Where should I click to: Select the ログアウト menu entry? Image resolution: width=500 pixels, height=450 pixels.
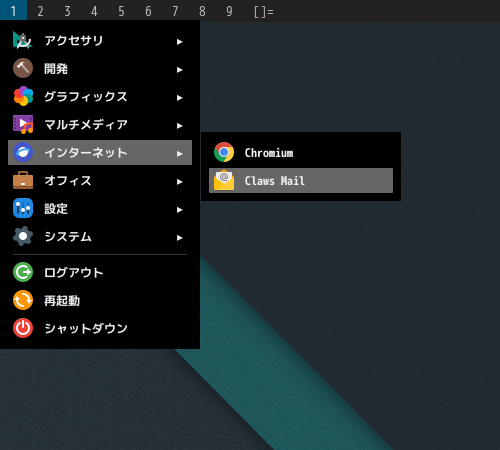pos(100,272)
